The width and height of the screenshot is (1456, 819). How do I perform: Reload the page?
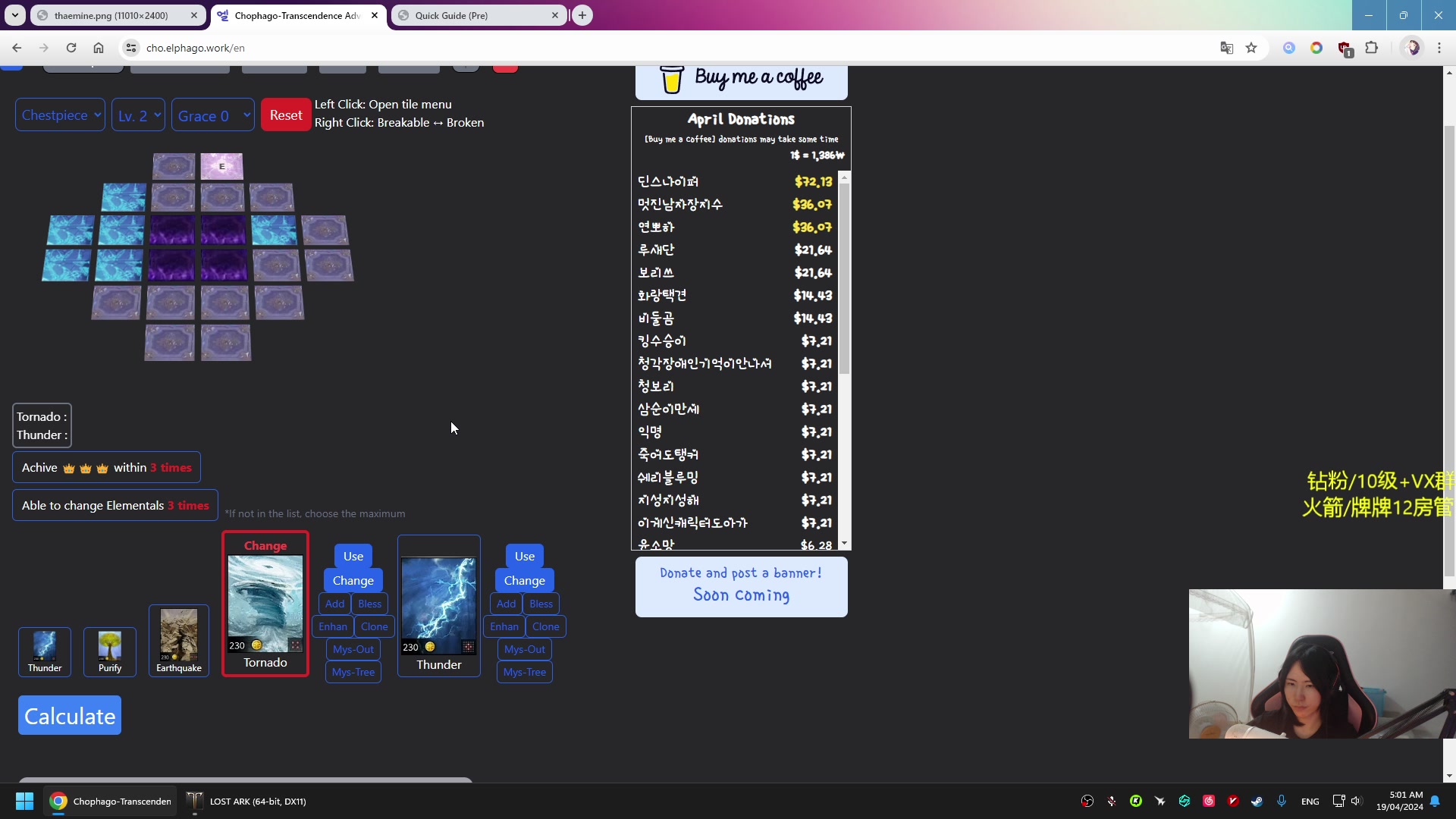(71, 48)
